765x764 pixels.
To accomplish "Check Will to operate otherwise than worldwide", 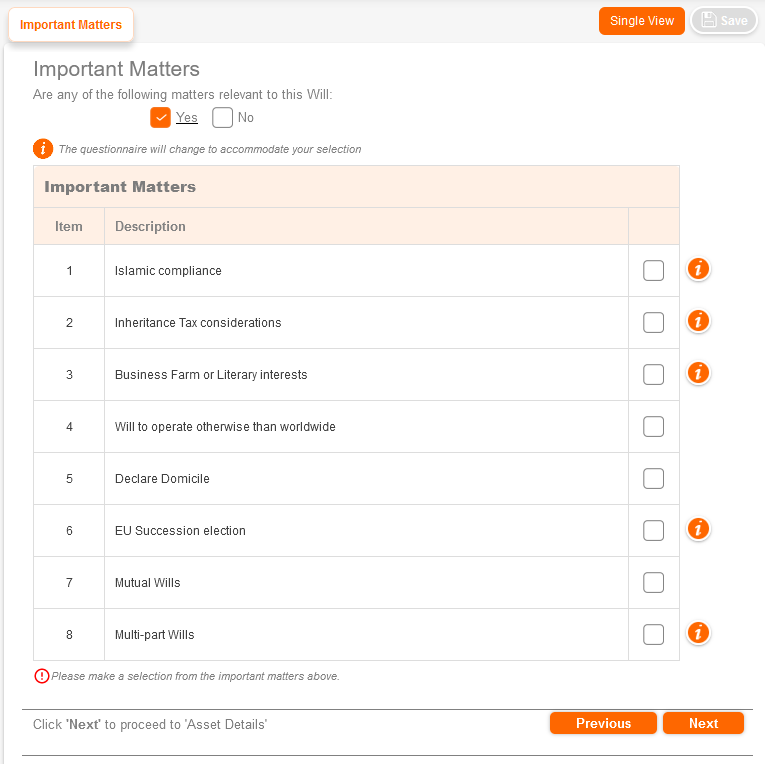I will 653,427.
